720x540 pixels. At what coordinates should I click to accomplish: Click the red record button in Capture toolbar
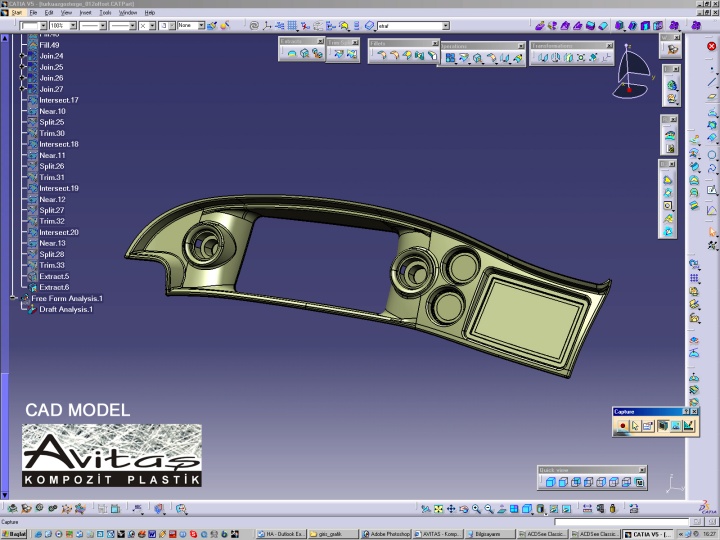coord(622,425)
